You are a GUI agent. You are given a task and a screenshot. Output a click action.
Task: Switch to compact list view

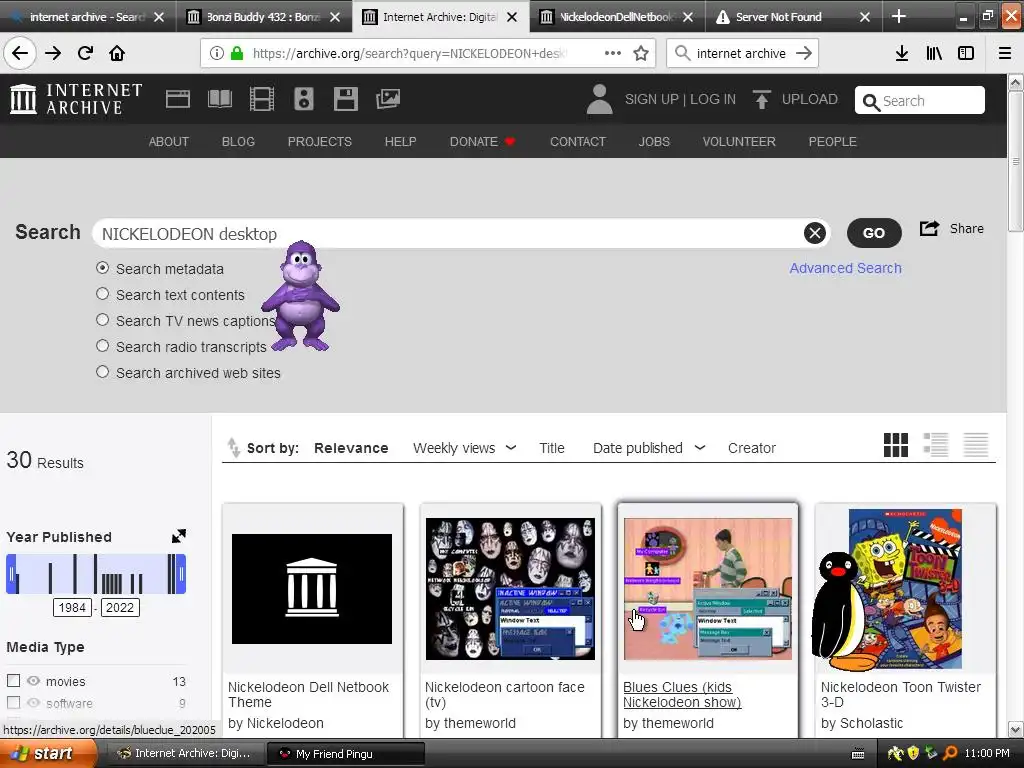pyautogui.click(x=976, y=445)
